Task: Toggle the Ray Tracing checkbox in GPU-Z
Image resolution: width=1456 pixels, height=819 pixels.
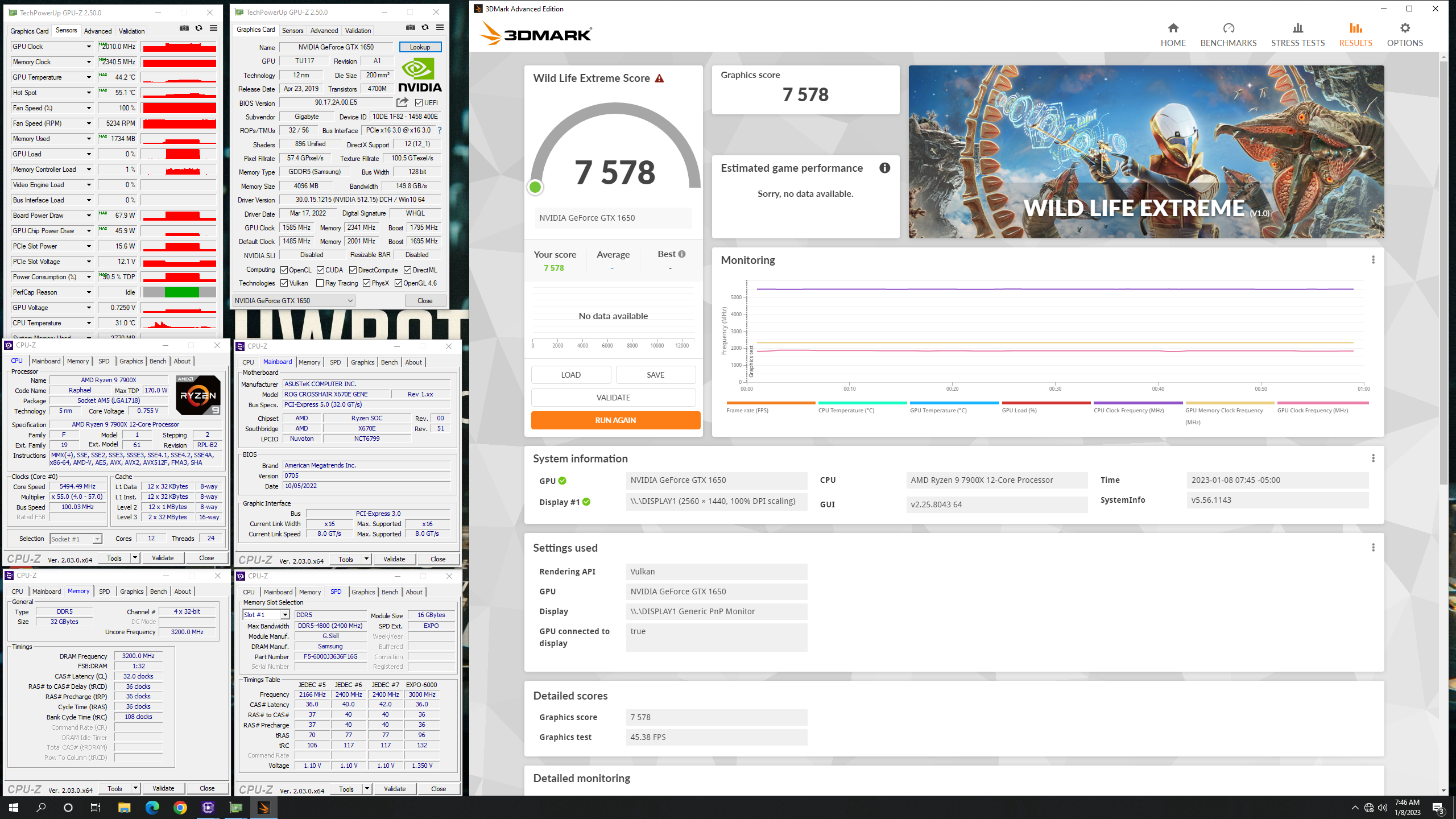Action: 320,283
